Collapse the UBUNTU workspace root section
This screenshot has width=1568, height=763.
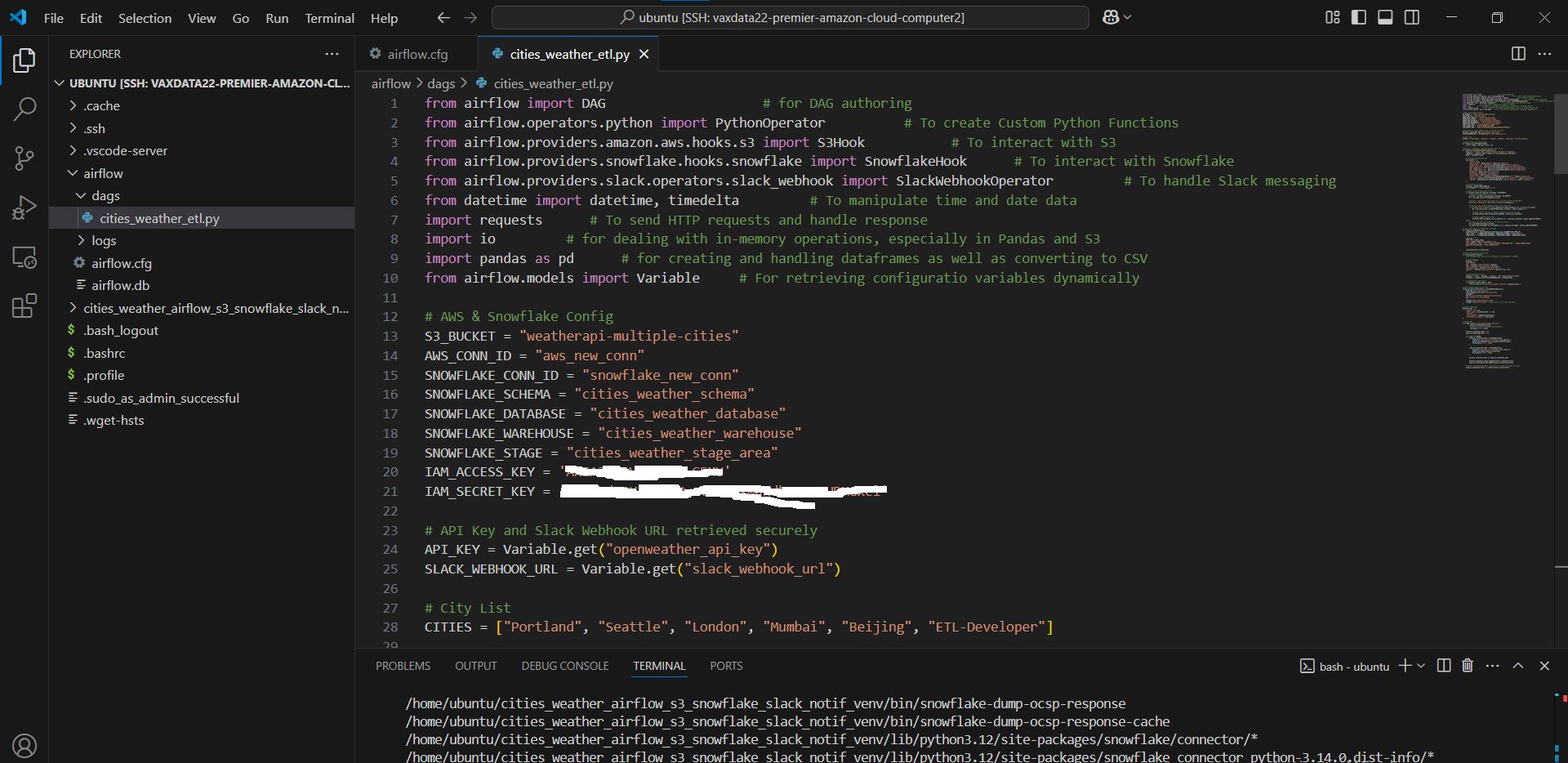pyautogui.click(x=202, y=83)
